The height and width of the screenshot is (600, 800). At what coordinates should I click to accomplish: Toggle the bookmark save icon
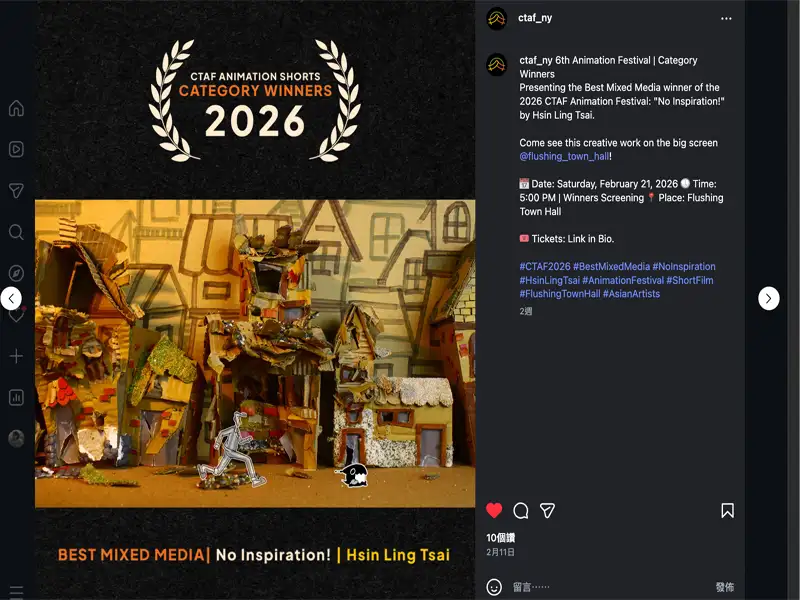728,511
